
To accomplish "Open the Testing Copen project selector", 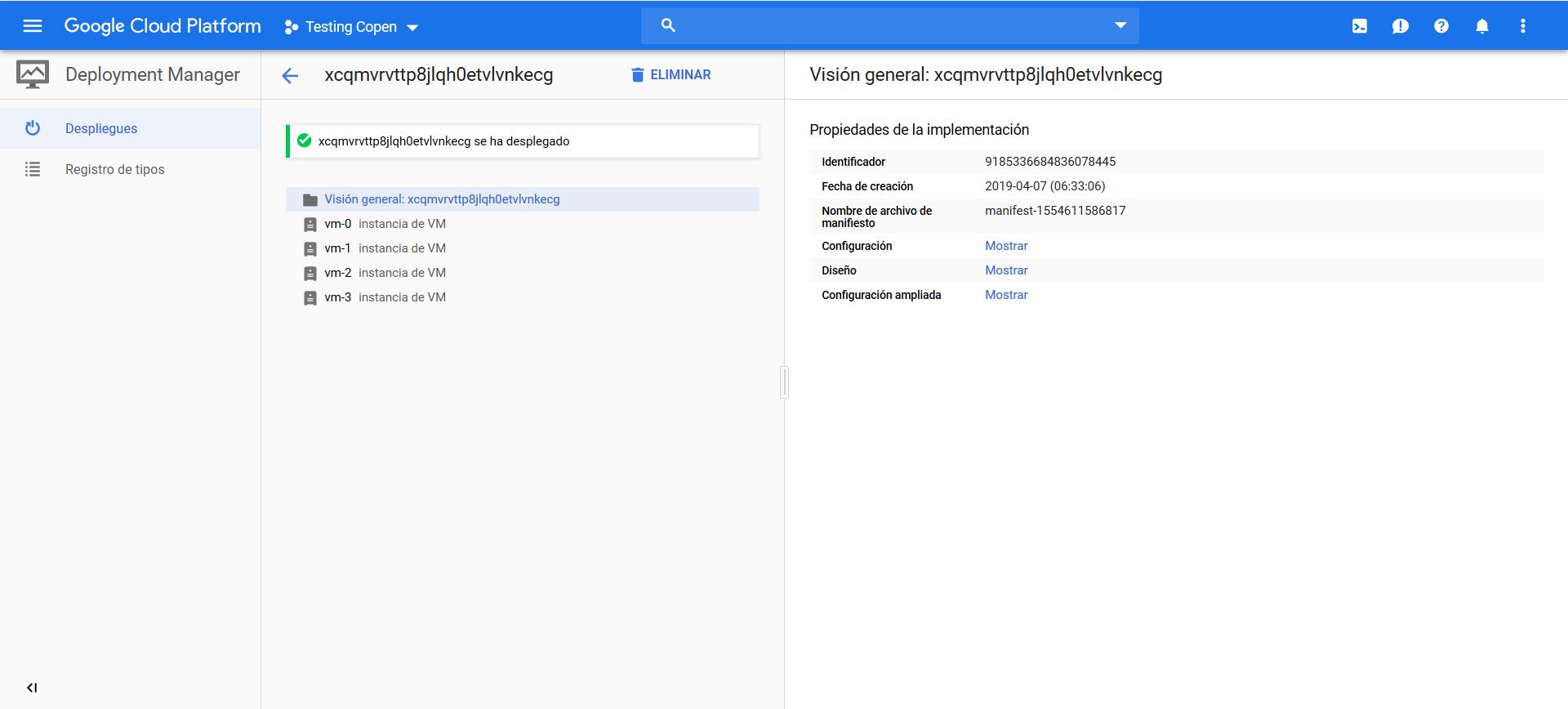I will (351, 27).
